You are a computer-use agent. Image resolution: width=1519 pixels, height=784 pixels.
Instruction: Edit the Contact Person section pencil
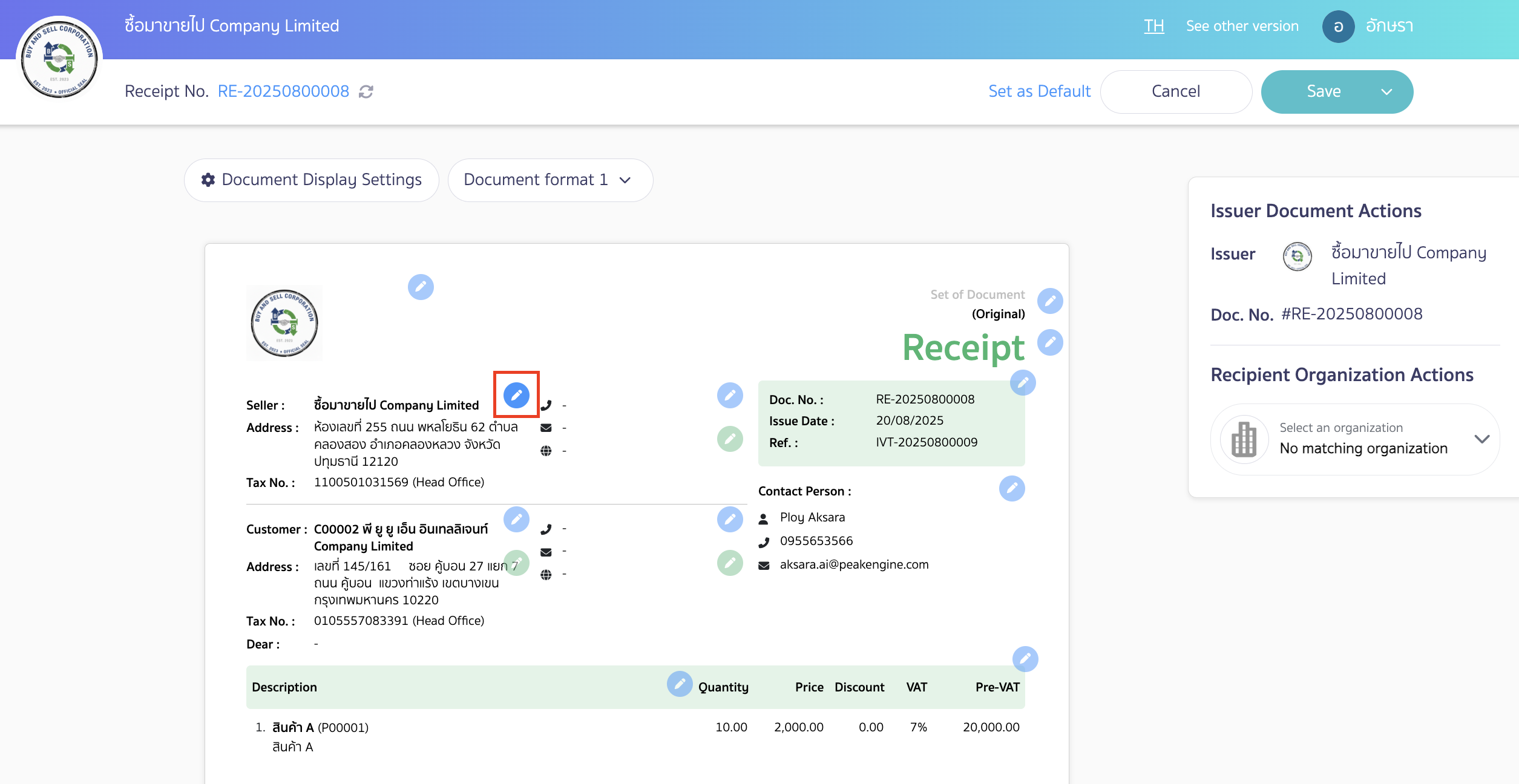point(1012,488)
